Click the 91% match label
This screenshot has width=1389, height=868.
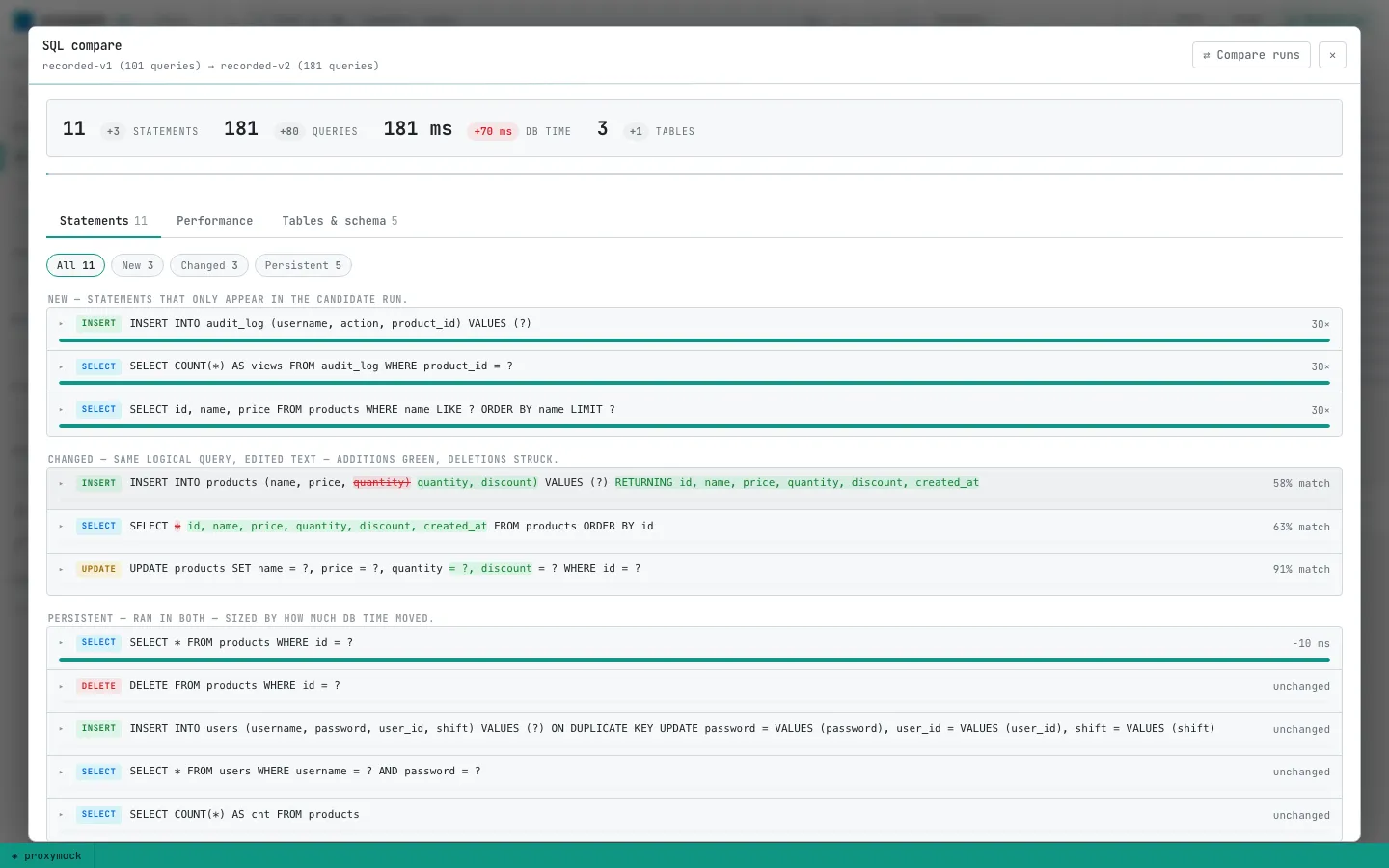(x=1301, y=570)
